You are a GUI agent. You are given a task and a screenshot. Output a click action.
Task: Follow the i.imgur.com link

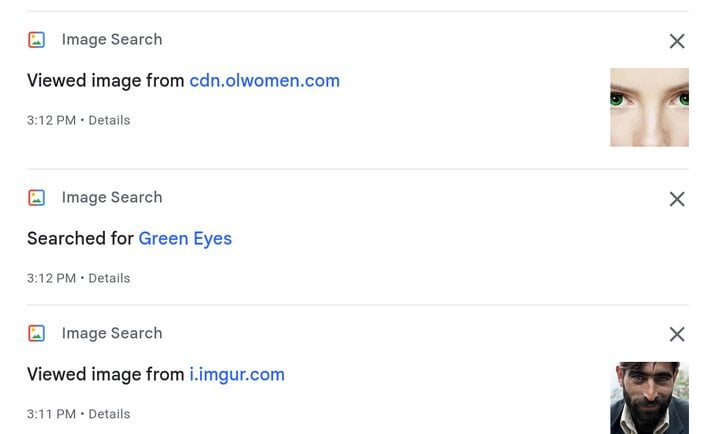[237, 375]
